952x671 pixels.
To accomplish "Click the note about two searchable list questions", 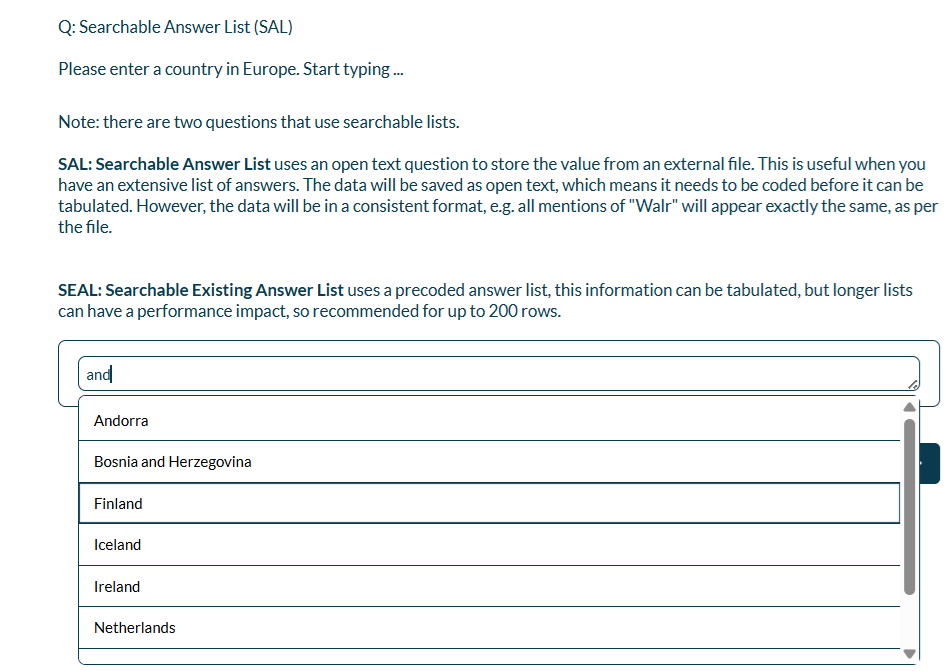I will (x=259, y=122).
